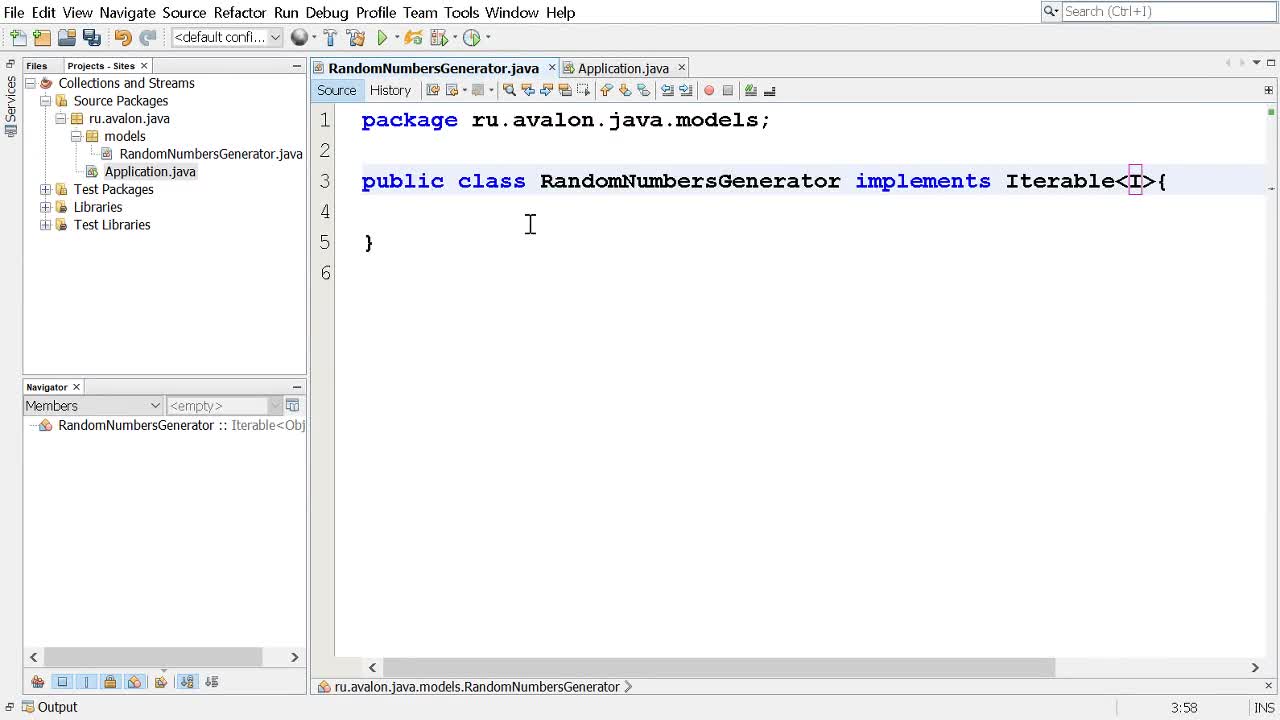Viewport: 1280px width, 720px height.
Task: Click Last Edit icon in editor toolbar
Action: pyautogui.click(x=433, y=90)
